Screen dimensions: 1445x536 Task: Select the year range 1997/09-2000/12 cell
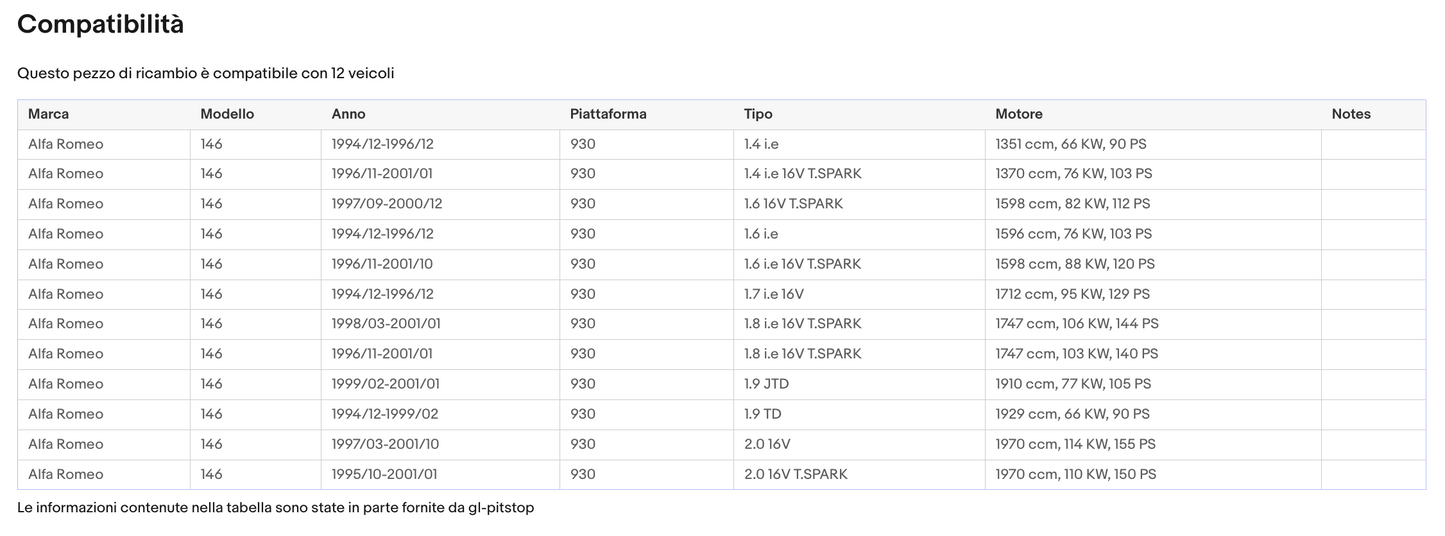tap(387, 204)
